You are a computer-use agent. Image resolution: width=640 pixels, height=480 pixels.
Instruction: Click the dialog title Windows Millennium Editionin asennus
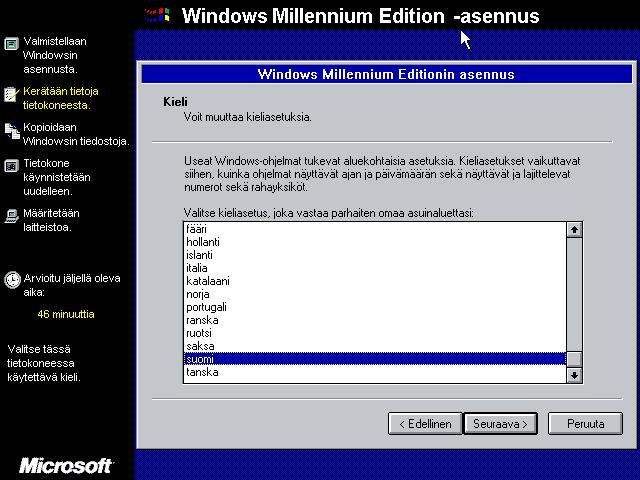386,74
